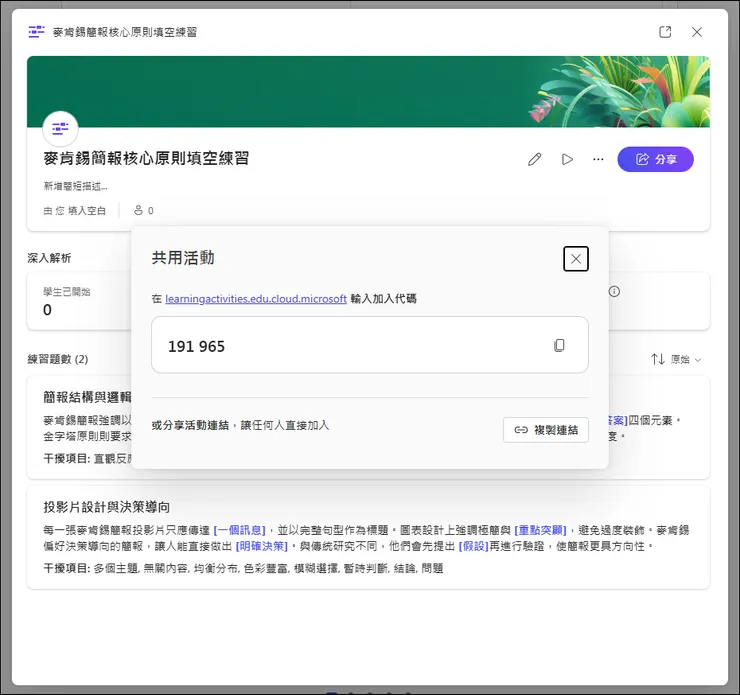
Task: Click the 共用活動 dialog title
Action: click(183, 258)
